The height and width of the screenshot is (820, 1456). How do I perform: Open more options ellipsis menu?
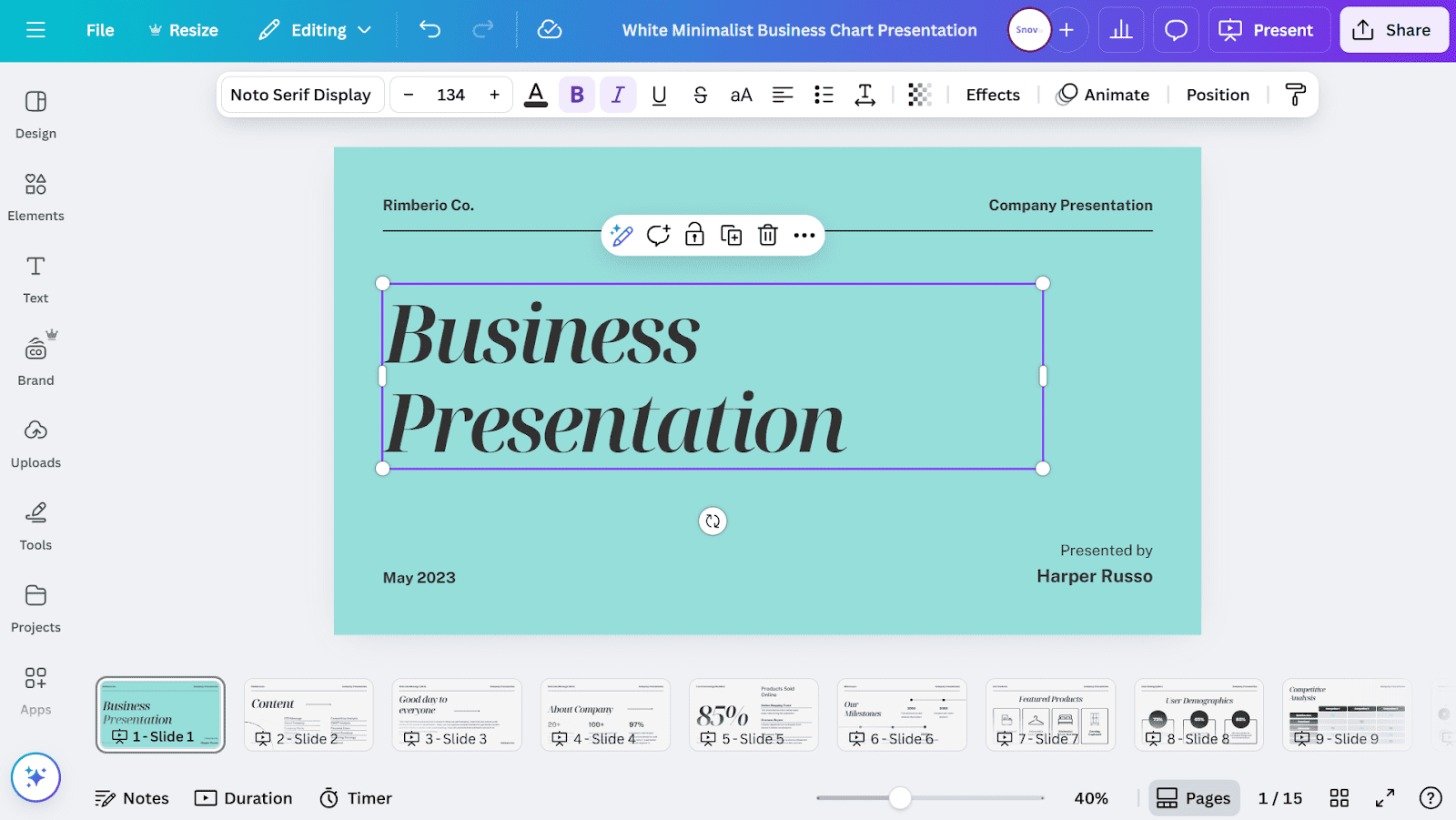(x=804, y=236)
